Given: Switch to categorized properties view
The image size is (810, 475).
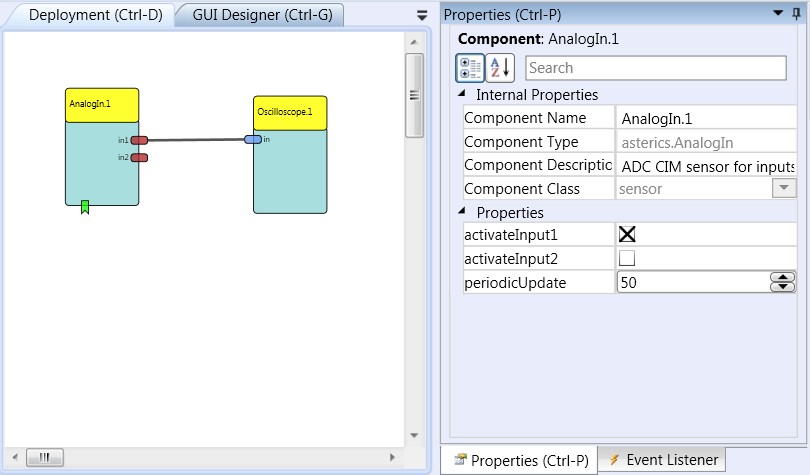Looking at the screenshot, I should click(470, 68).
